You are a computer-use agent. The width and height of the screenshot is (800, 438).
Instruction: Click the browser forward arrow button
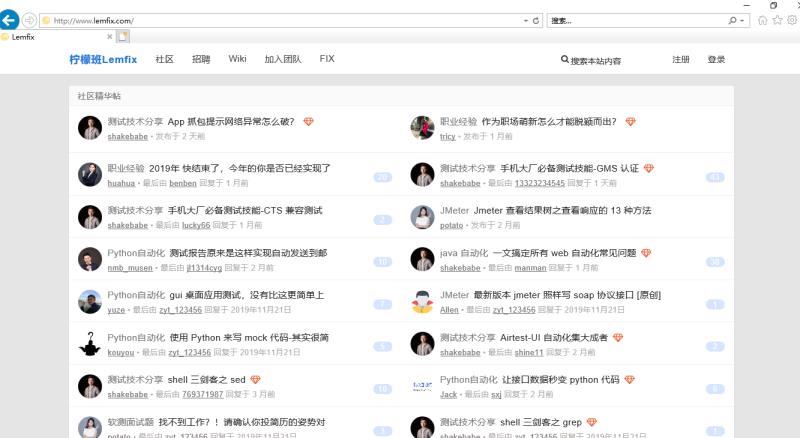pos(28,20)
